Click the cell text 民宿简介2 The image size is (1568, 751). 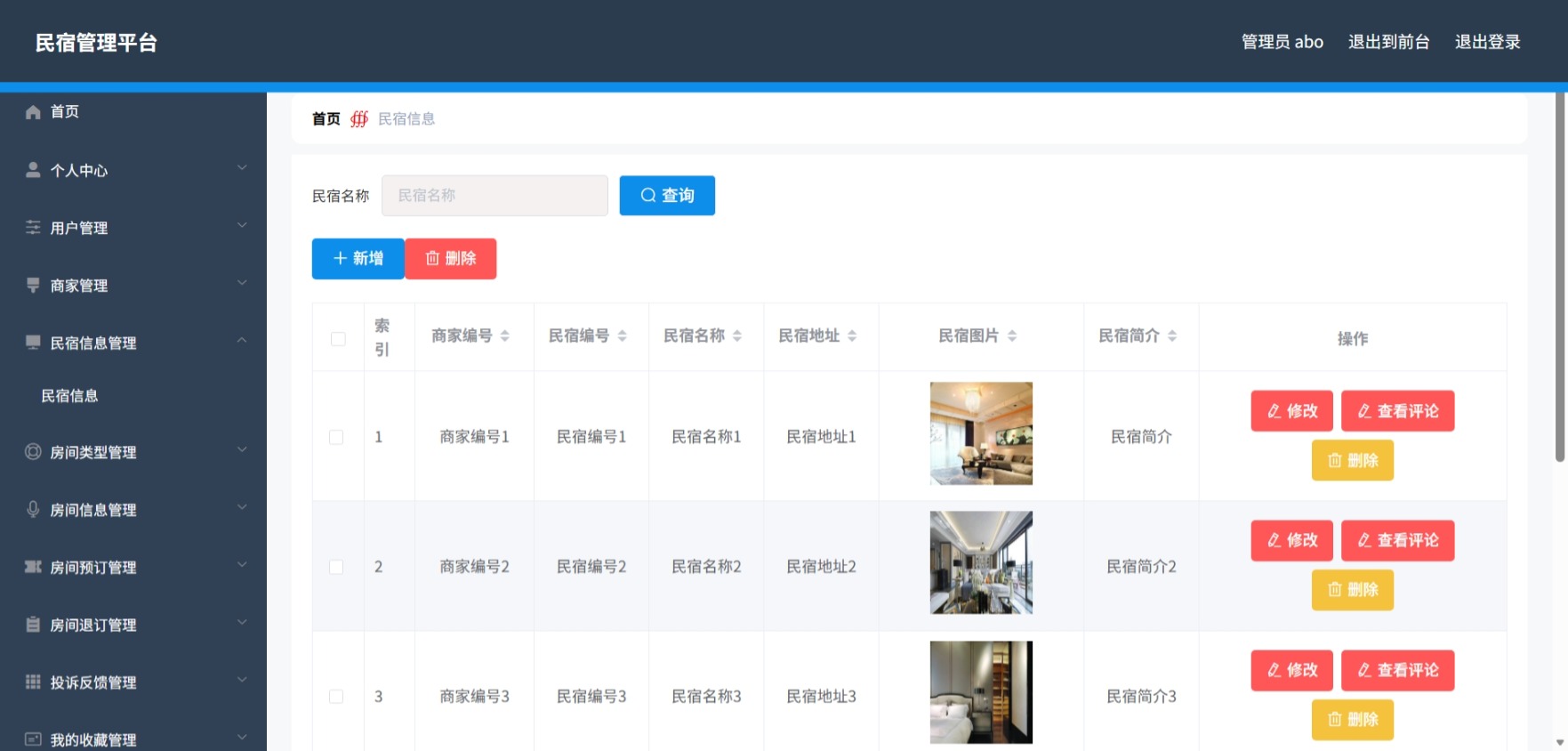[x=1141, y=567]
